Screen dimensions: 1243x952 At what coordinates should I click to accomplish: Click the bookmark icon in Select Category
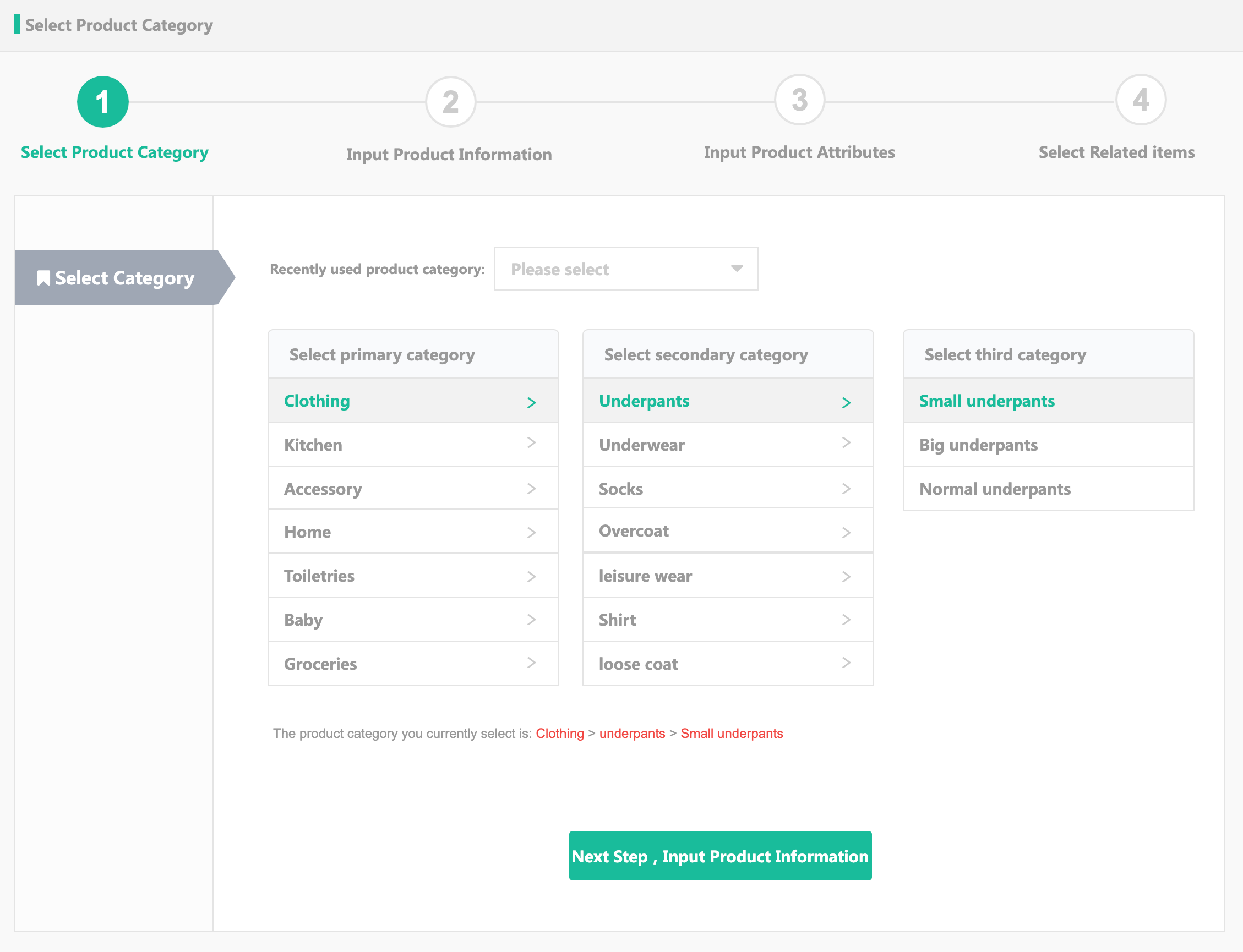(x=43, y=278)
